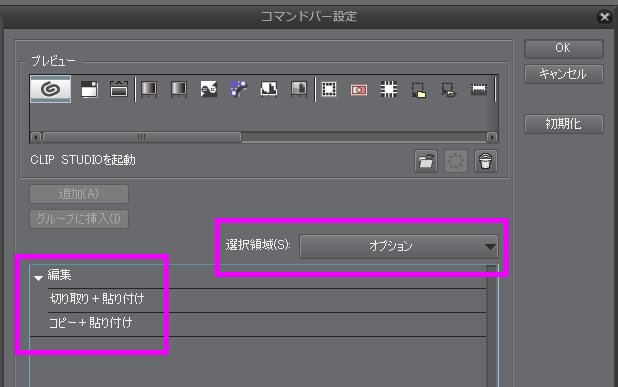
Task: Close the コマンドバー設定 dialog
Action: pos(604,17)
